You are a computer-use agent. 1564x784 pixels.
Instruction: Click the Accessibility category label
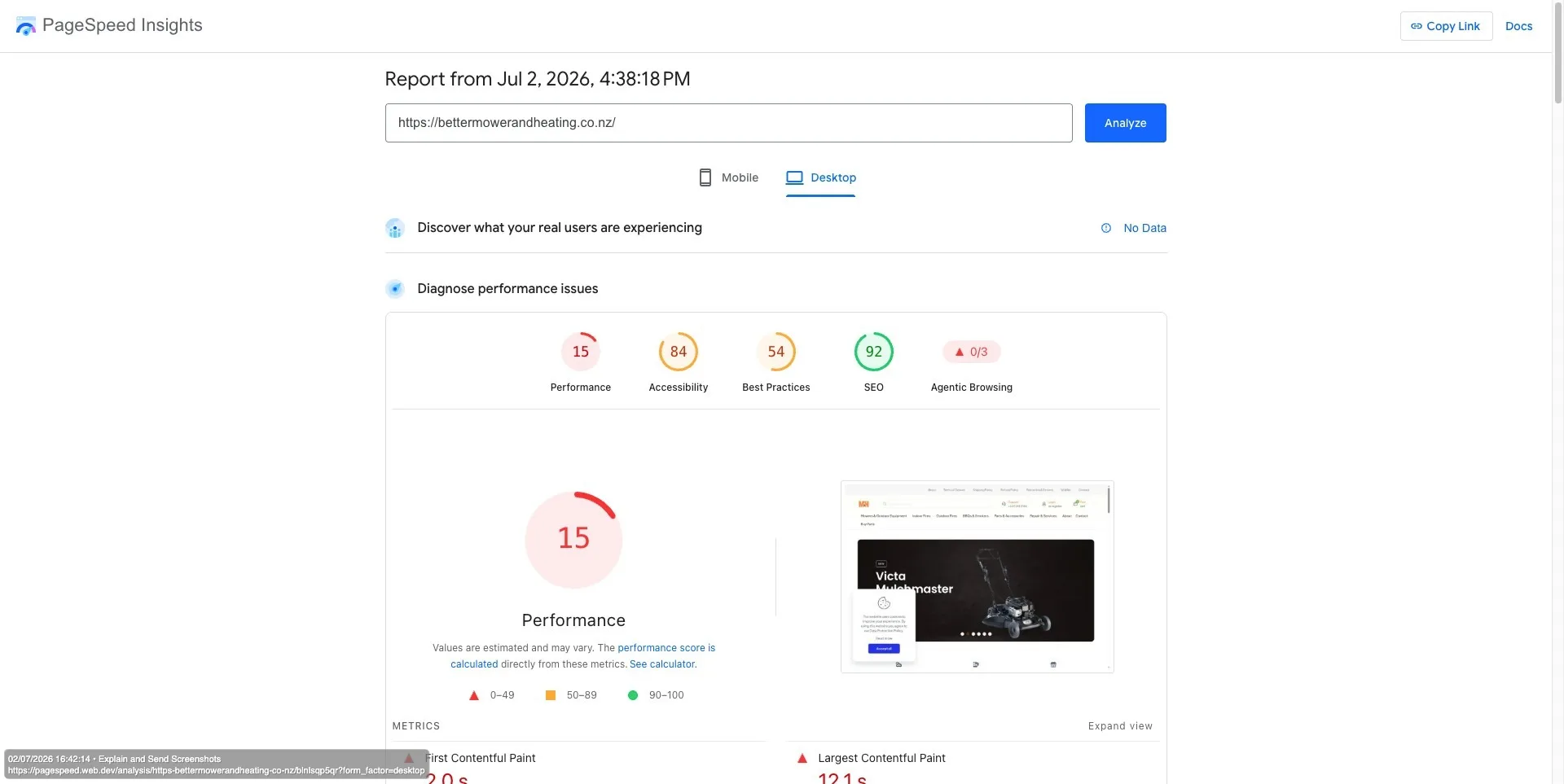pyautogui.click(x=679, y=388)
